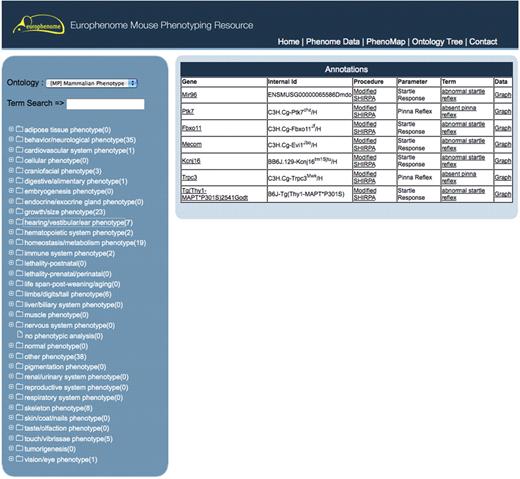The image size is (520, 479).
Task: Open absent pinna reflex term for Ptk7
Action: [x=459, y=111]
